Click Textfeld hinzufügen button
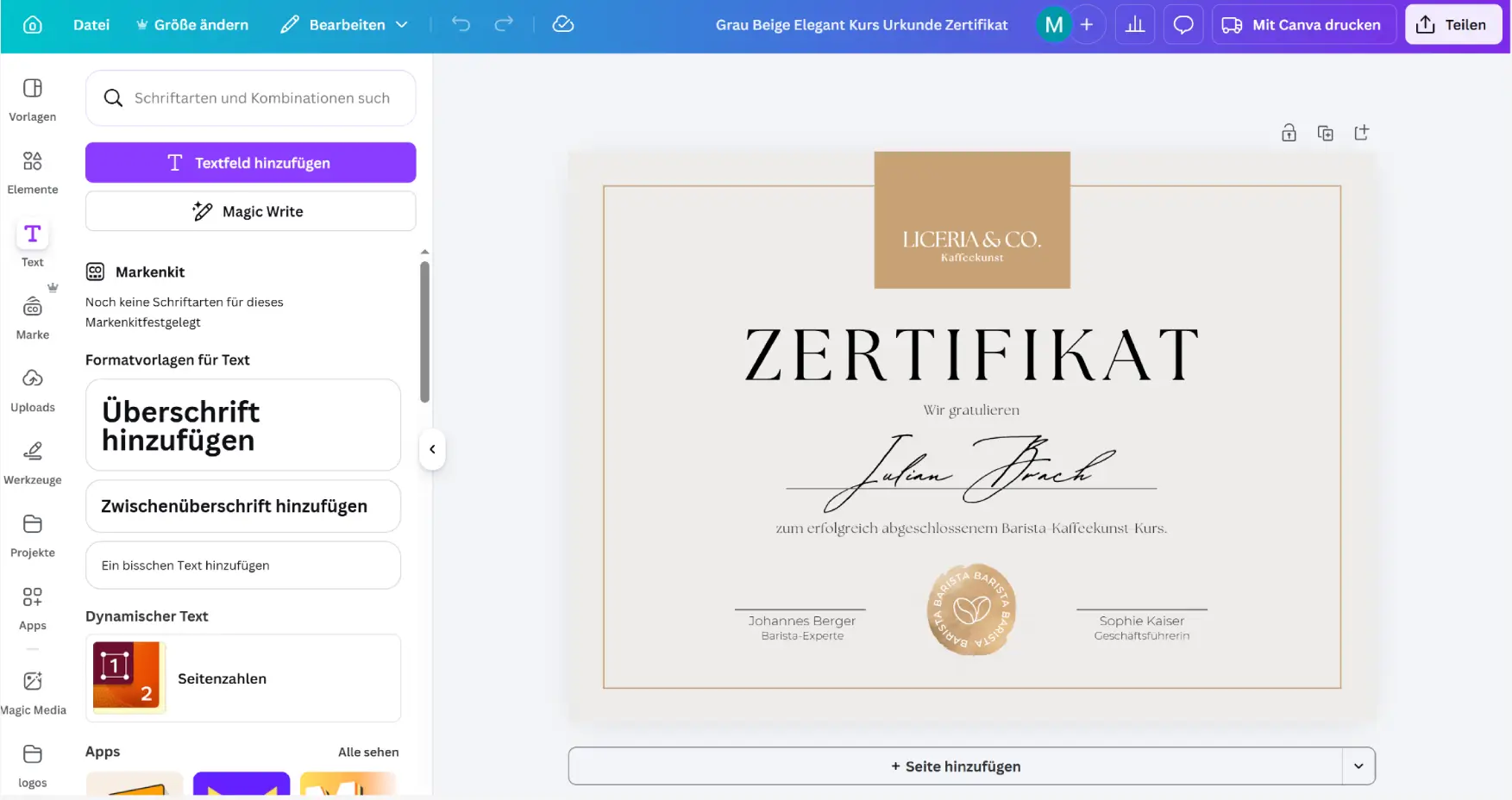 pos(250,163)
